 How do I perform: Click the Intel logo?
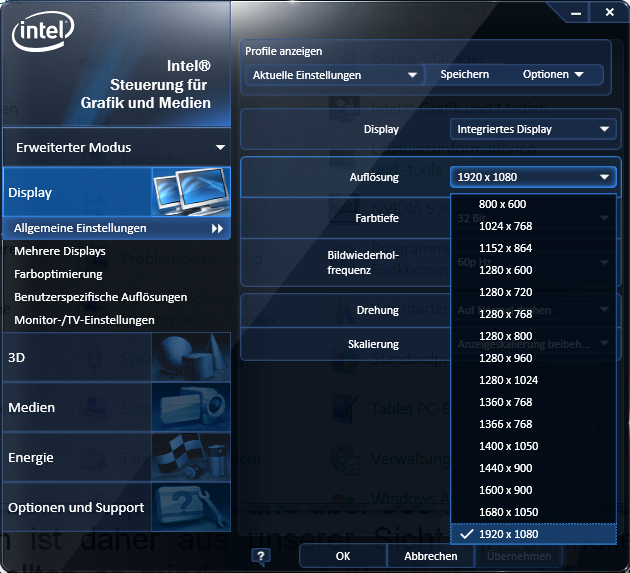43,32
